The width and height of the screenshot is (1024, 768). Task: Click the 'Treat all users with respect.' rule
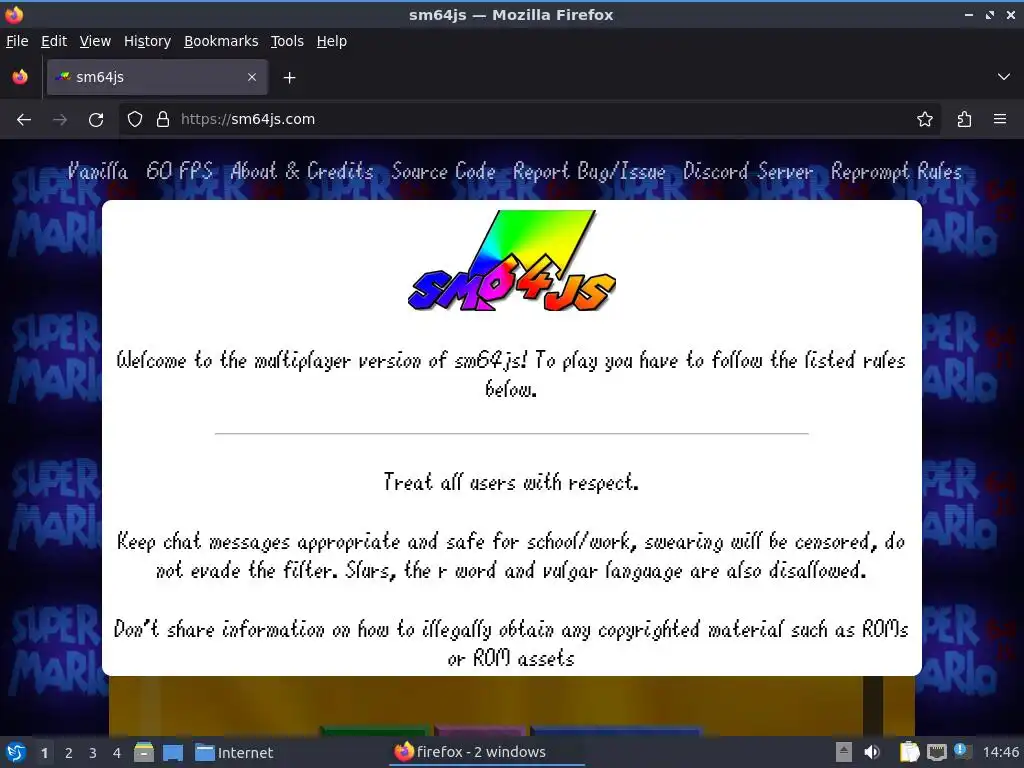tap(511, 482)
